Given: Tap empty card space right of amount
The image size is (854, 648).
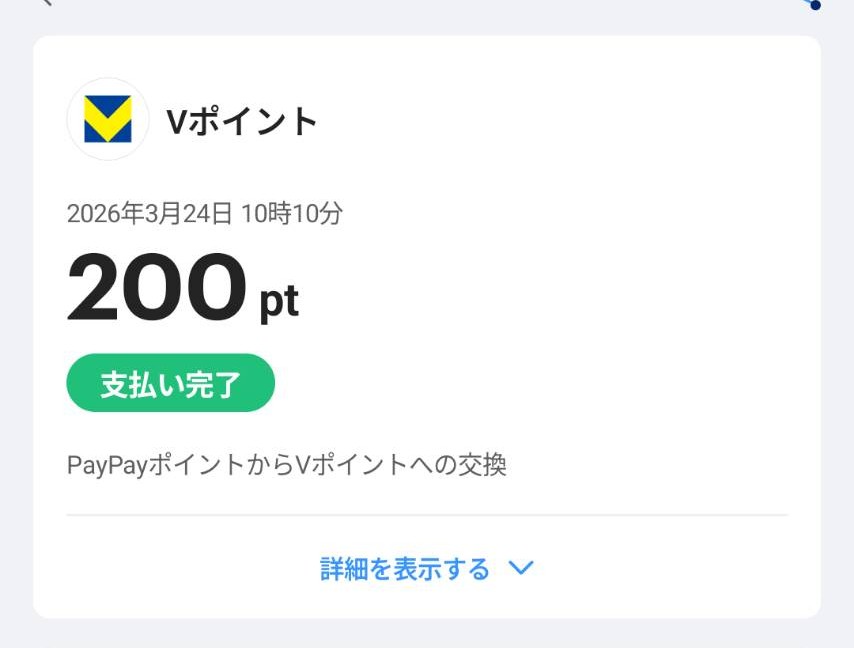Looking at the screenshot, I should tap(560, 290).
